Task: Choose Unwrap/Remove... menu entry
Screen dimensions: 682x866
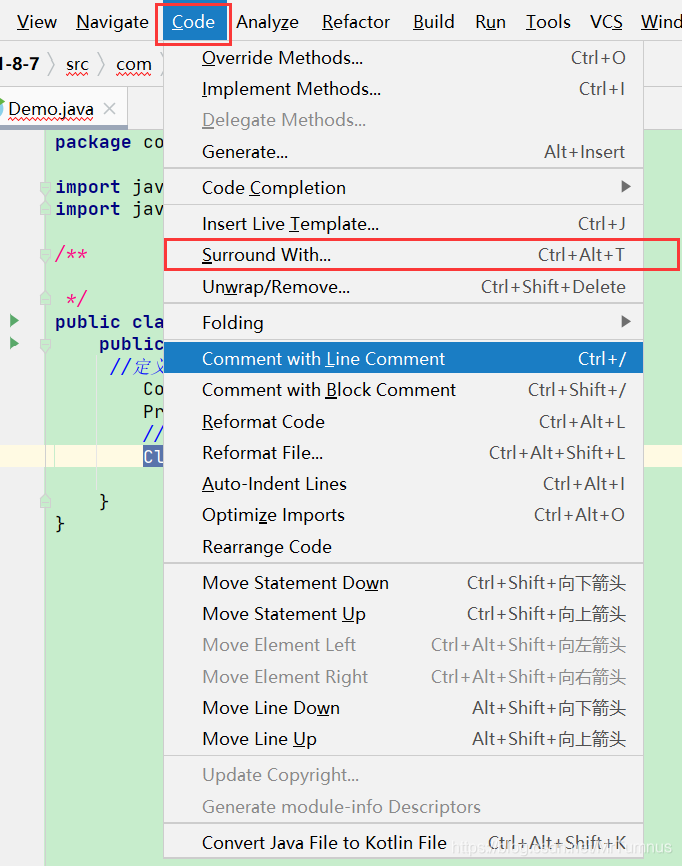Action: tap(403, 287)
